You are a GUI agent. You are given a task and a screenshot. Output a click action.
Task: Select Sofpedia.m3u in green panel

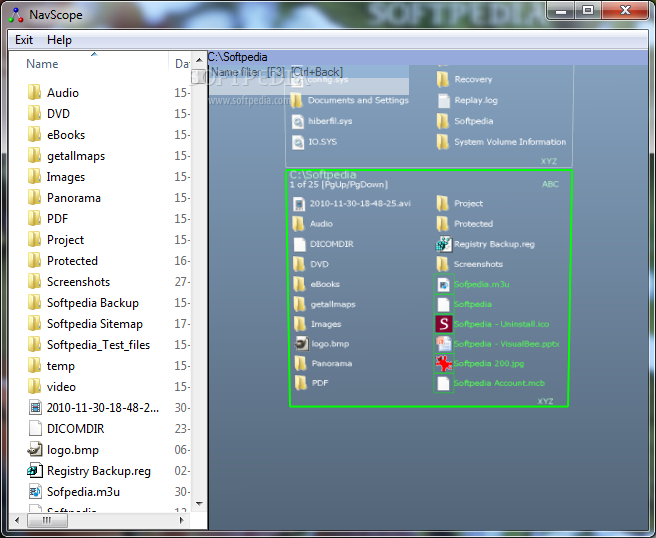472,284
